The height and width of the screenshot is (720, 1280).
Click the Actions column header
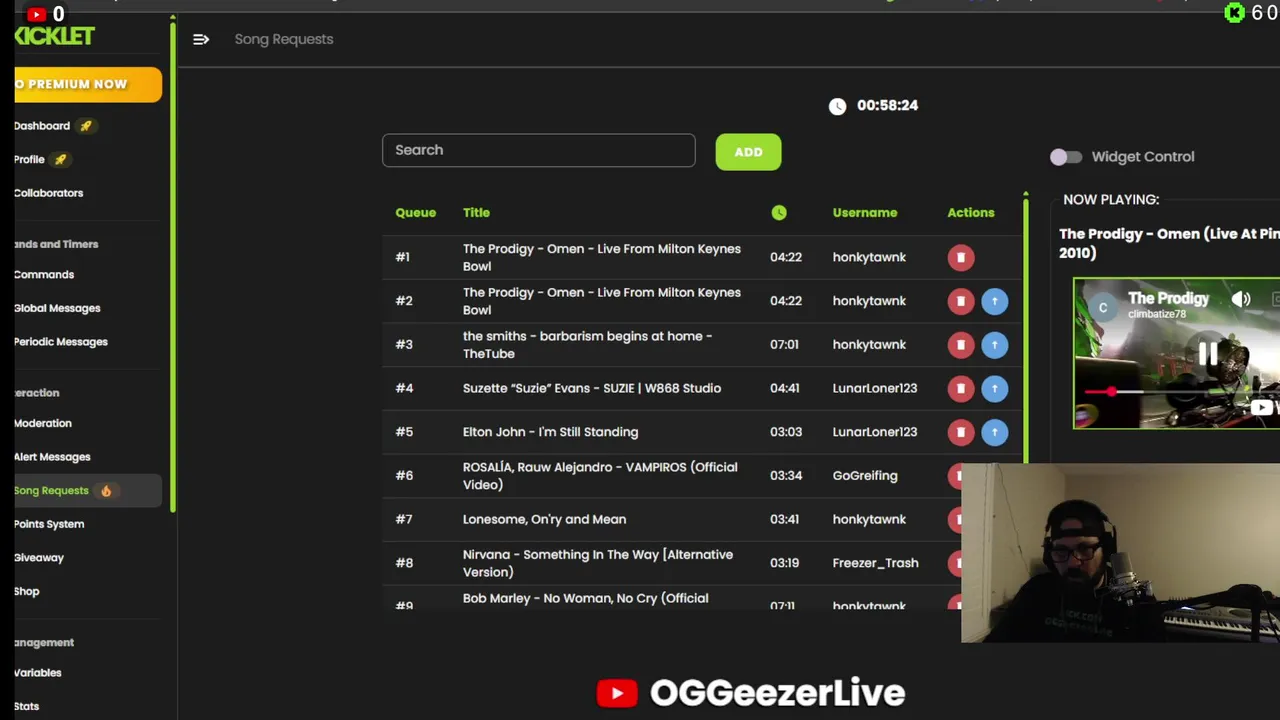coord(971,213)
